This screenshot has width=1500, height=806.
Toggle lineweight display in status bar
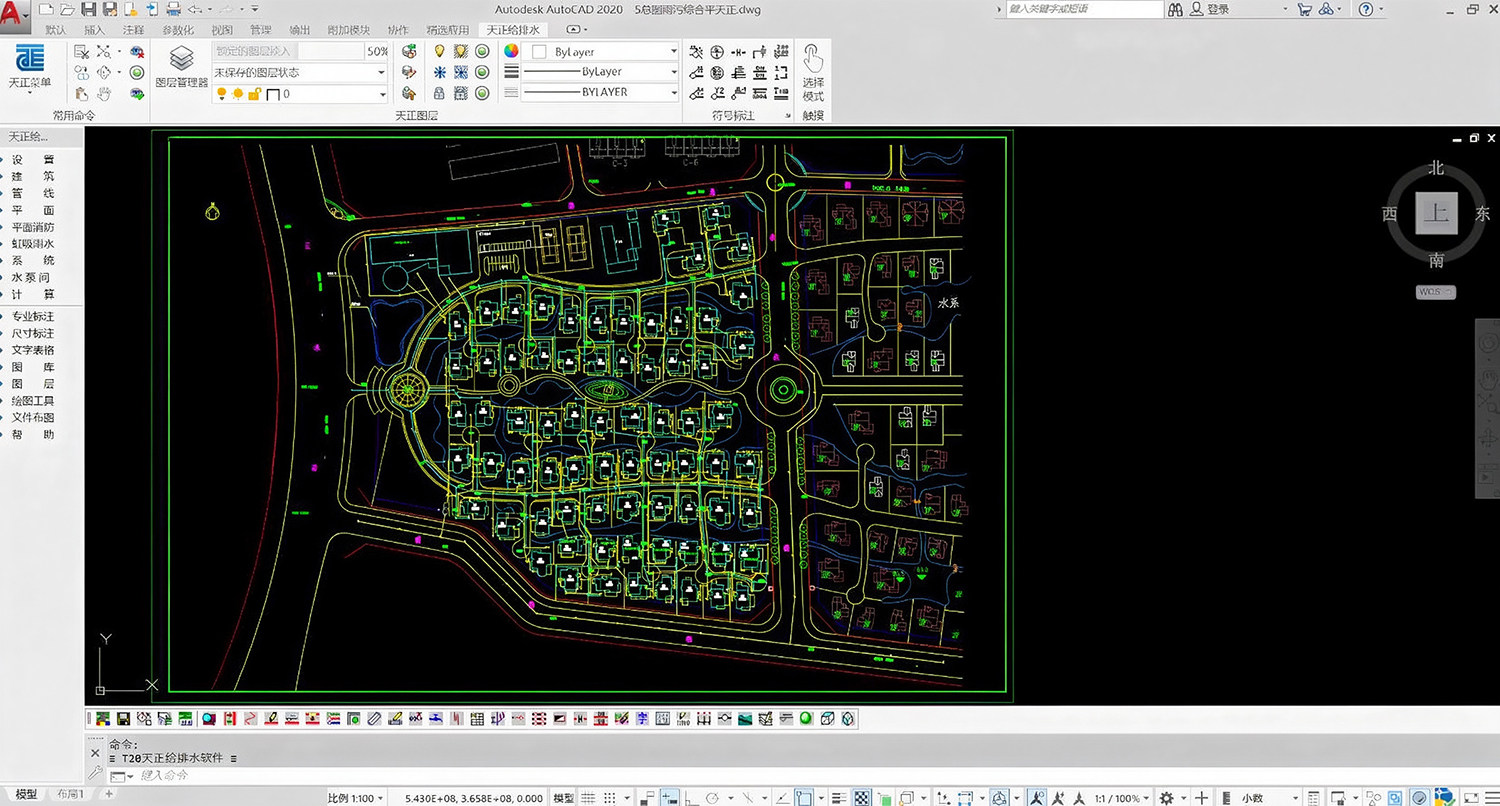(839, 798)
